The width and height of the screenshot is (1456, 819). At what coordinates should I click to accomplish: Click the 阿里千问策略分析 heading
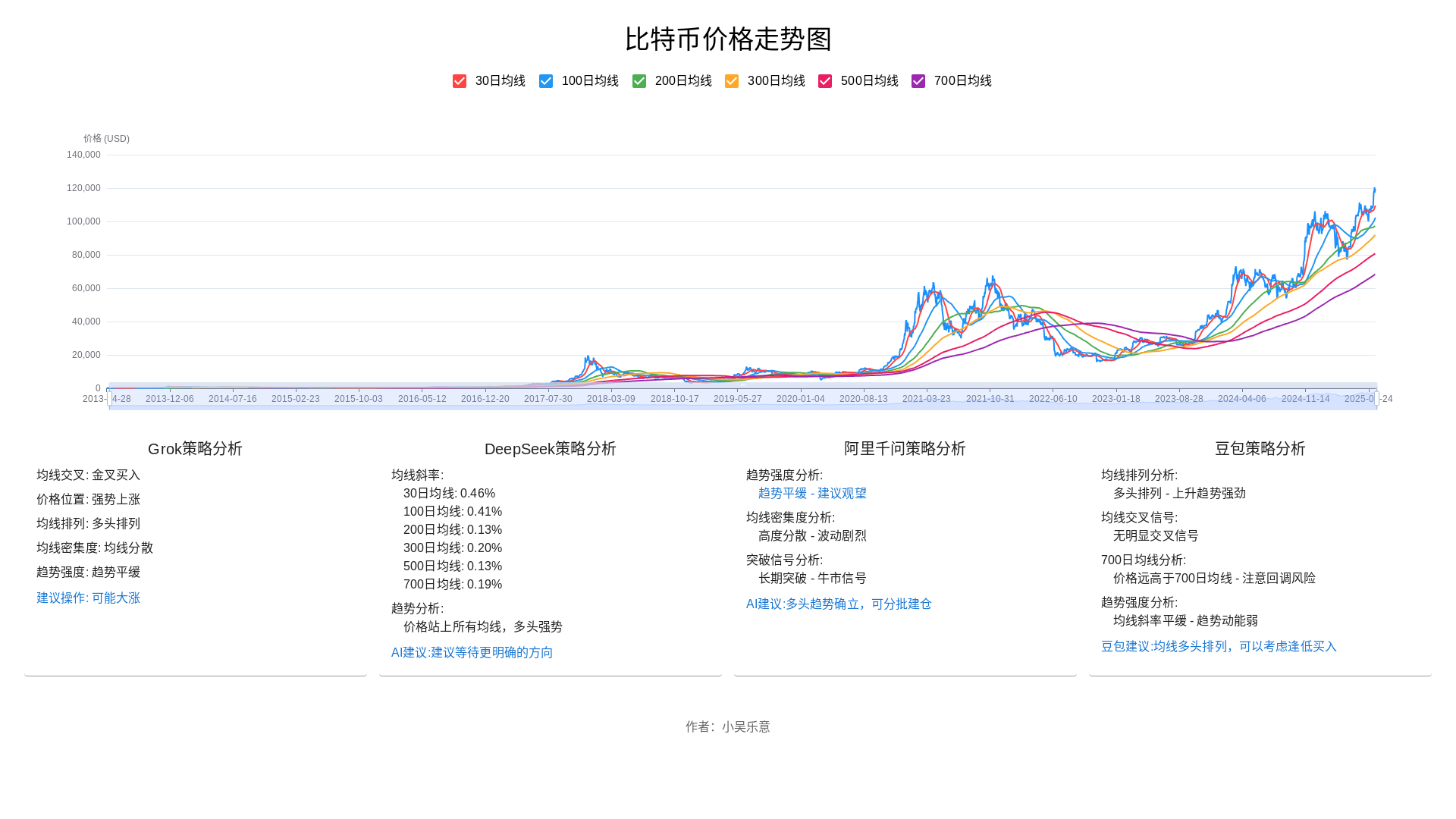(x=905, y=449)
